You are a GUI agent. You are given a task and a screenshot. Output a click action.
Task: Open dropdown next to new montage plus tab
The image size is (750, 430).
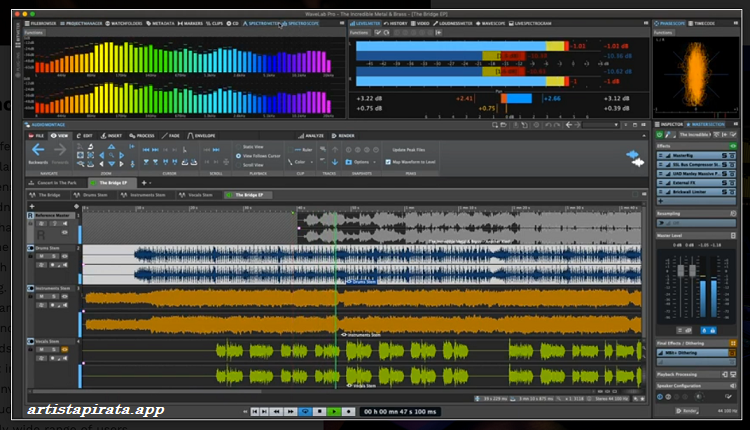[150, 183]
